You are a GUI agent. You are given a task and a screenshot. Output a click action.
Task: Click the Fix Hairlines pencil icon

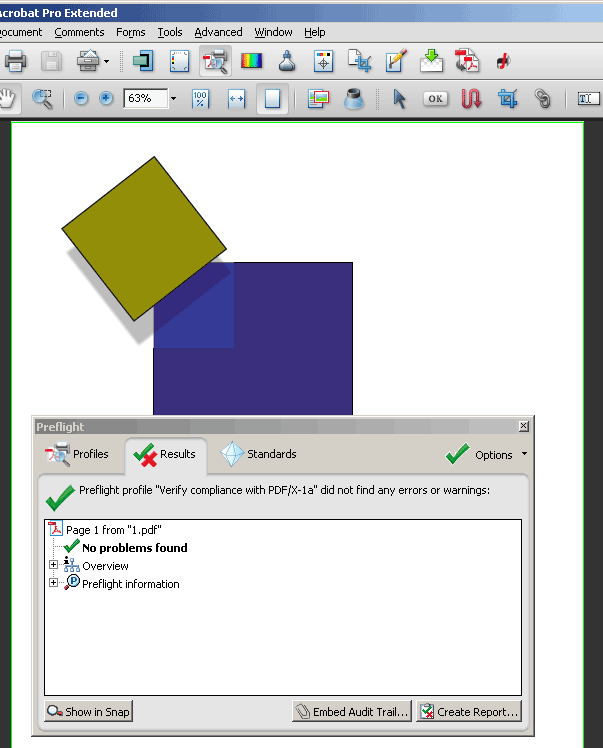pyautogui.click(x=396, y=61)
